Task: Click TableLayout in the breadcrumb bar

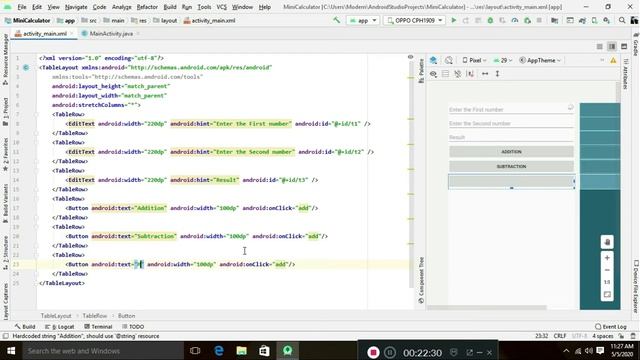Action: coord(56,316)
